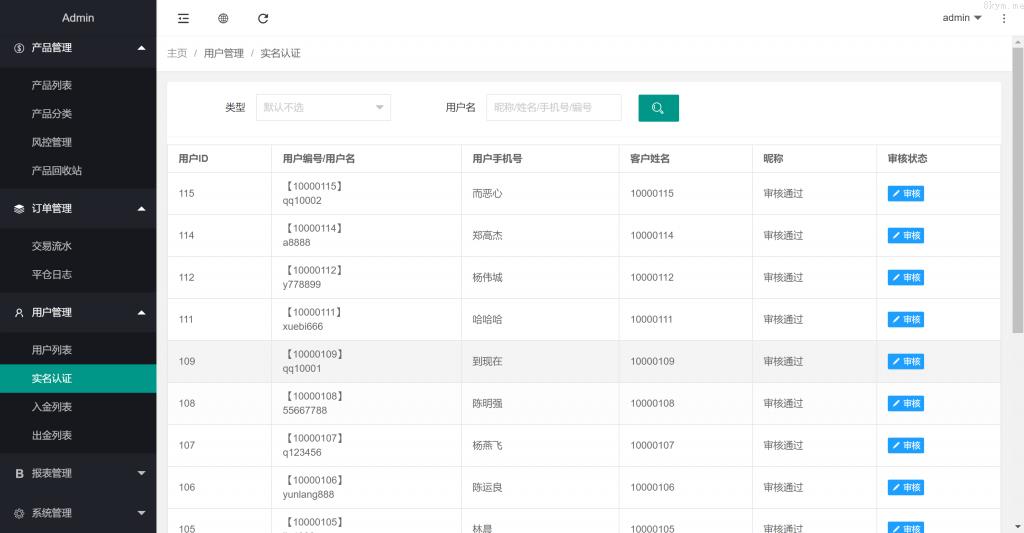Select 交易流水 from the sidebar
Image resolution: width=1024 pixels, height=533 pixels.
(52, 246)
